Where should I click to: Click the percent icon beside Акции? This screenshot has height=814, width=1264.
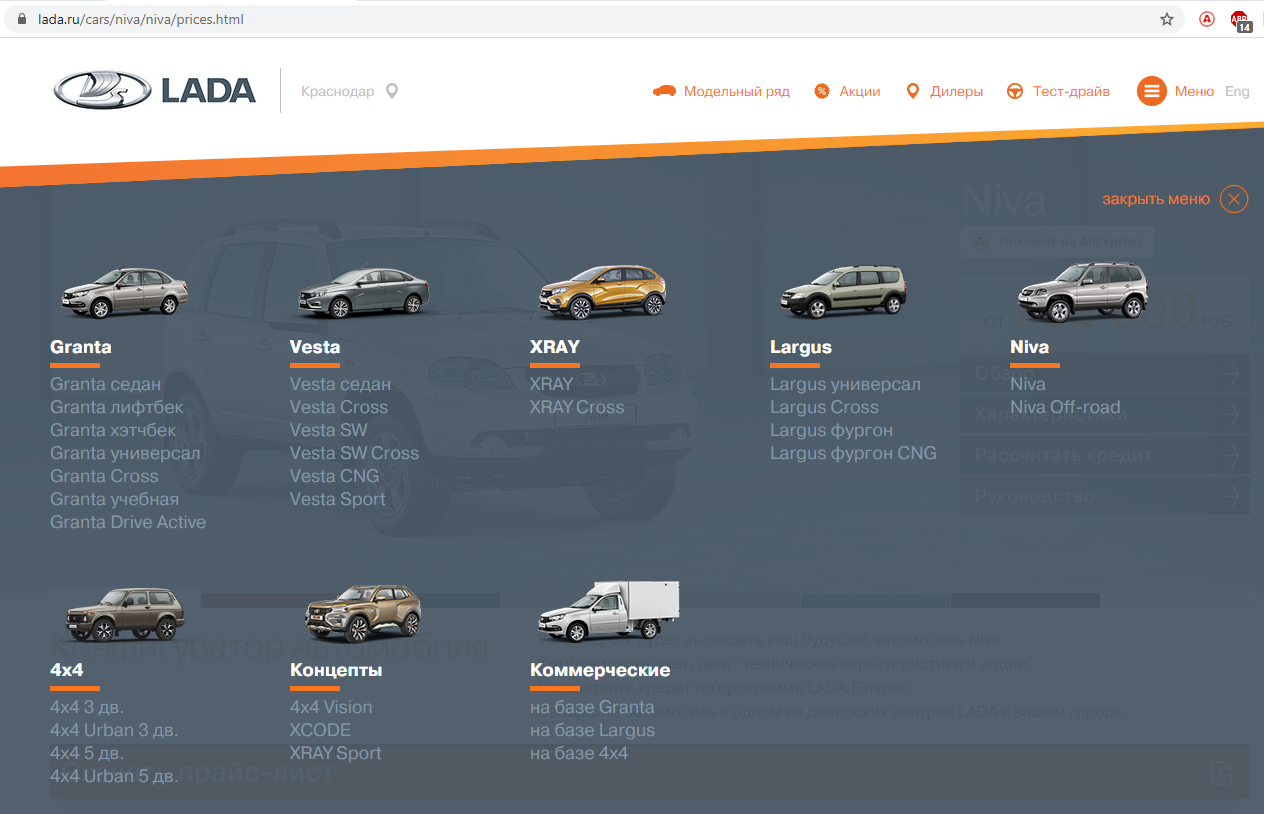pyautogui.click(x=822, y=91)
